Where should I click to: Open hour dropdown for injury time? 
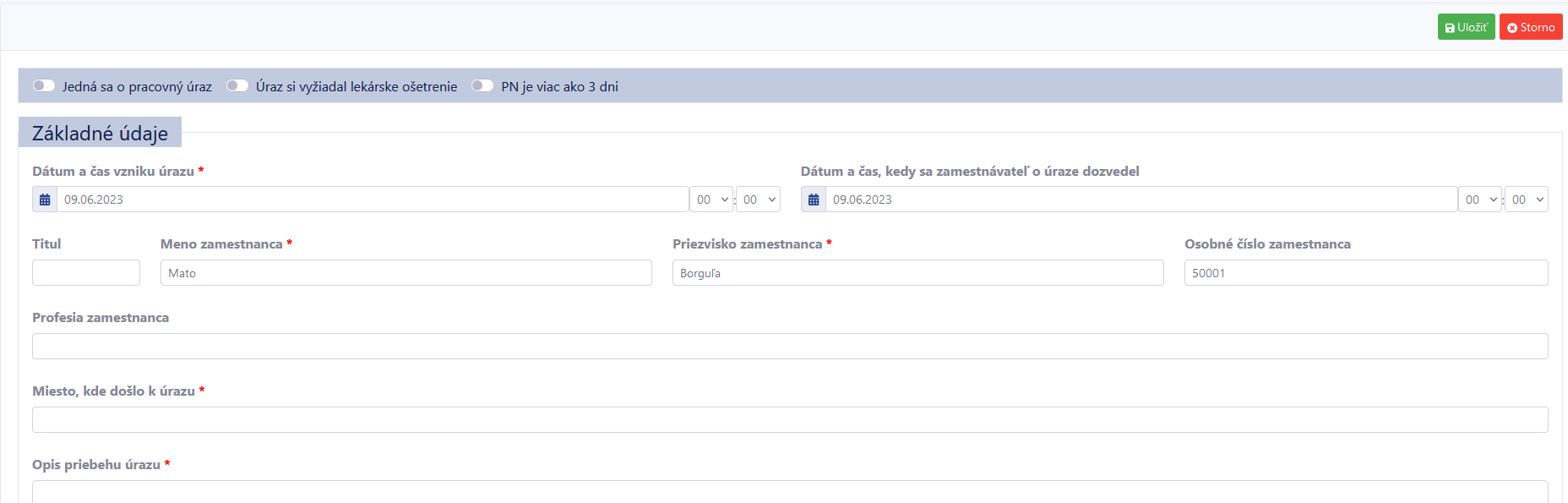click(x=711, y=200)
